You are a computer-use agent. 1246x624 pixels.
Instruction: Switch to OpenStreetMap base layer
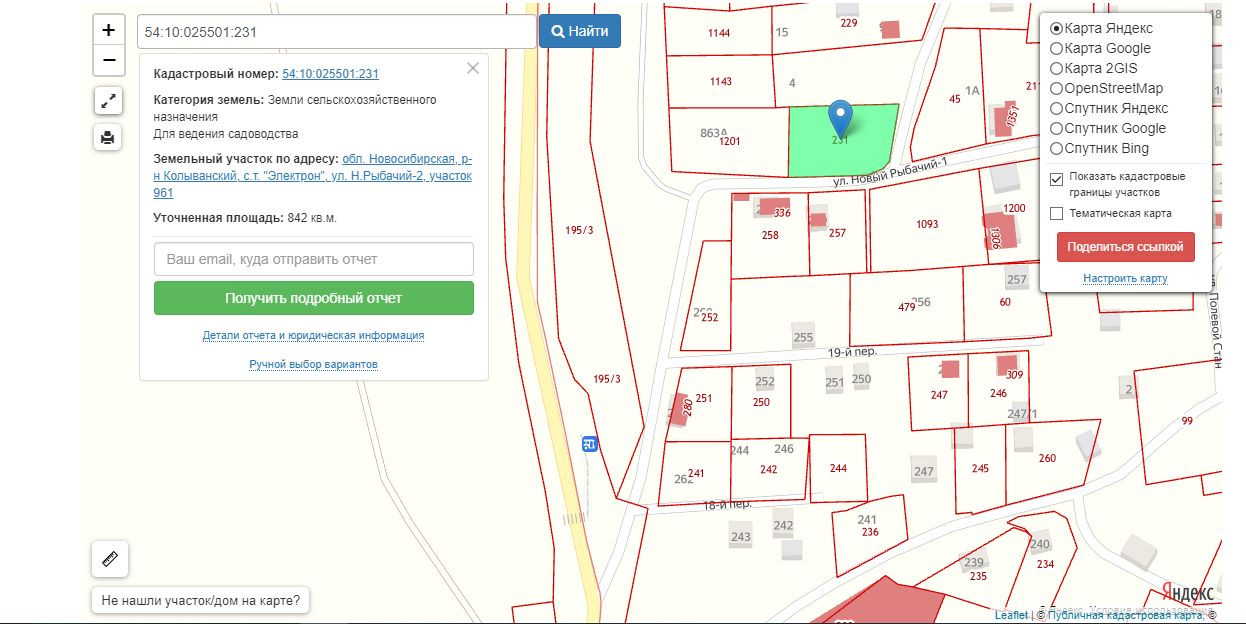click(x=1056, y=88)
